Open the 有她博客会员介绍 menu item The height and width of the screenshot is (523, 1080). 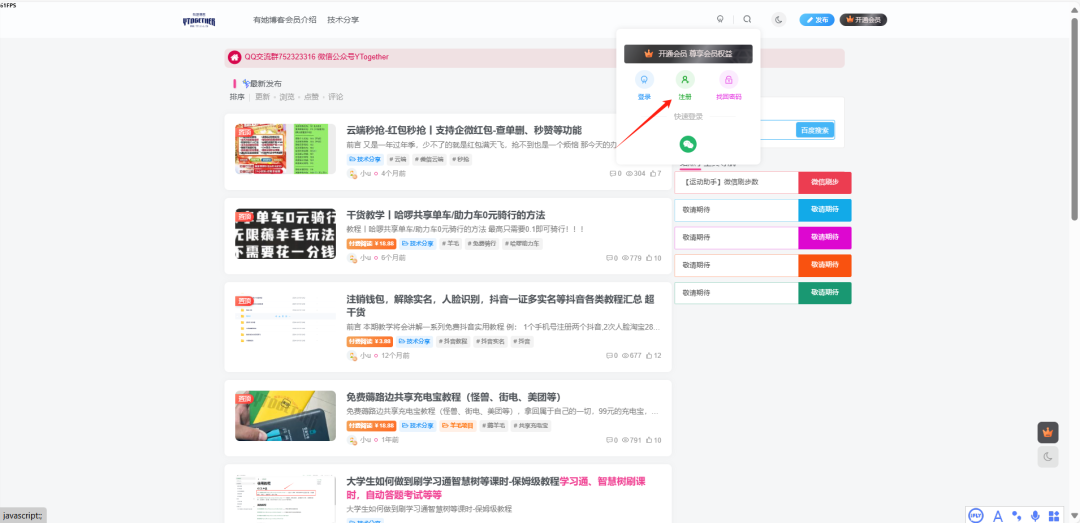pyautogui.click(x=284, y=20)
